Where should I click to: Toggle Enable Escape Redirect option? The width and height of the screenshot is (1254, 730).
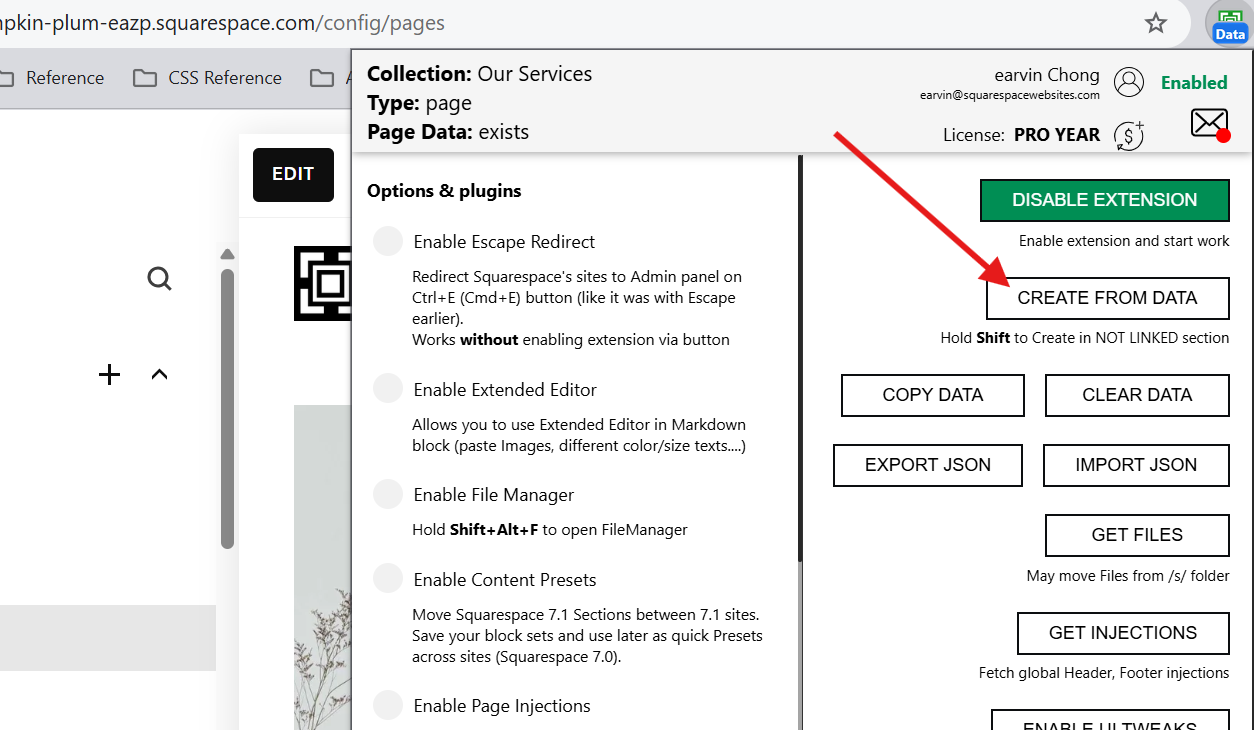click(x=388, y=241)
